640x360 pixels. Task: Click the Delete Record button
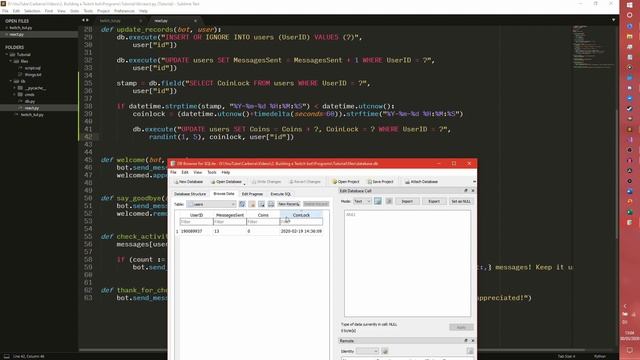click(x=316, y=204)
